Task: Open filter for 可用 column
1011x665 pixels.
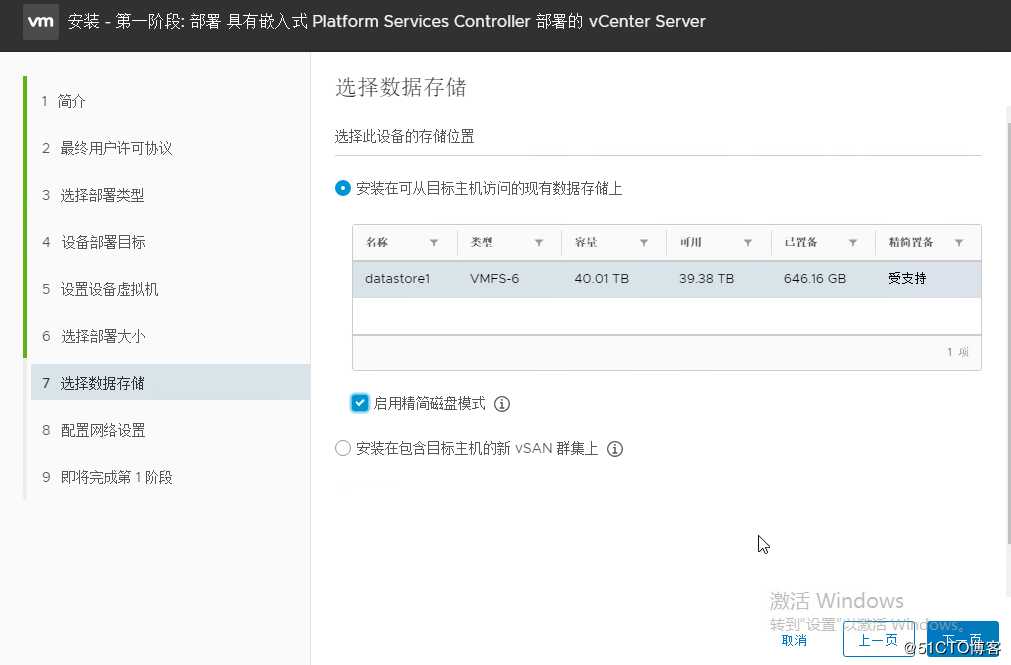Action: [x=748, y=243]
